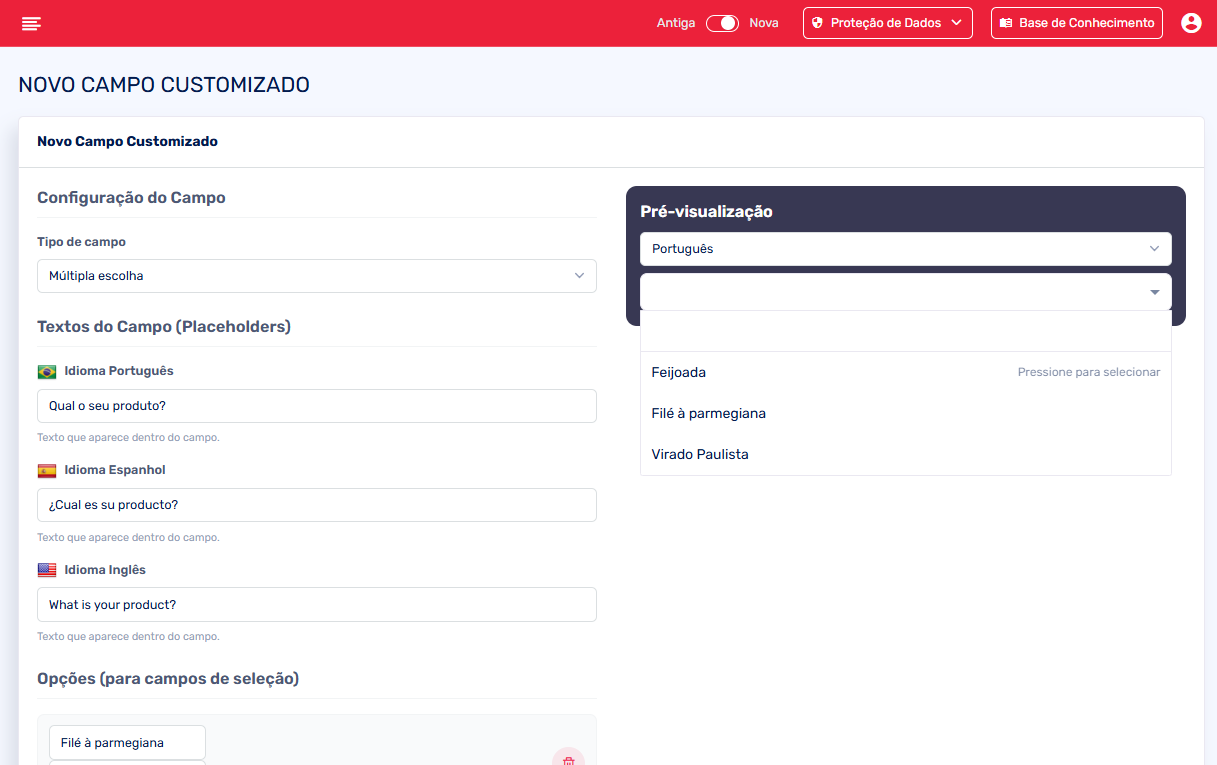Image resolution: width=1217 pixels, height=765 pixels.
Task: Click the Idioma Inglês placeholder field
Action: [316, 604]
